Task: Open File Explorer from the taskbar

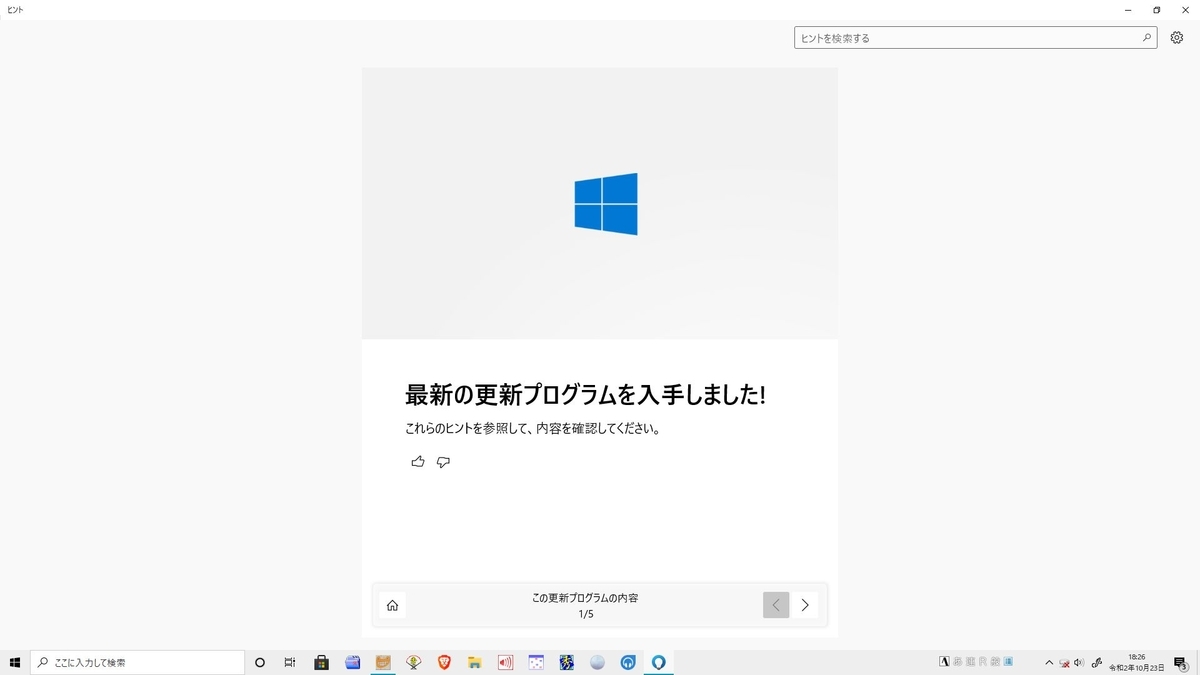Action: click(x=475, y=662)
